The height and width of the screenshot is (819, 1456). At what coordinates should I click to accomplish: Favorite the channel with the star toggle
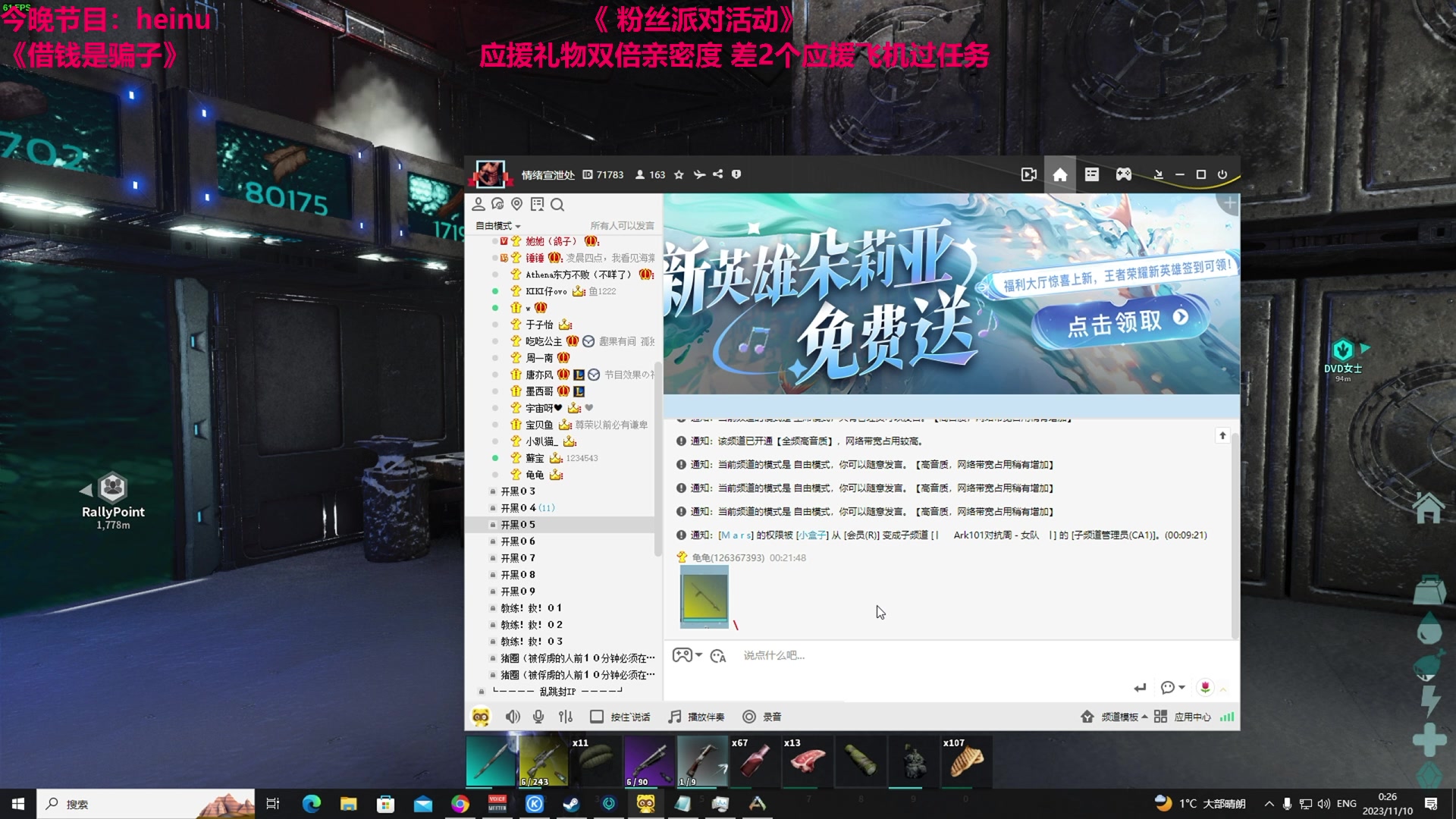[x=678, y=174]
